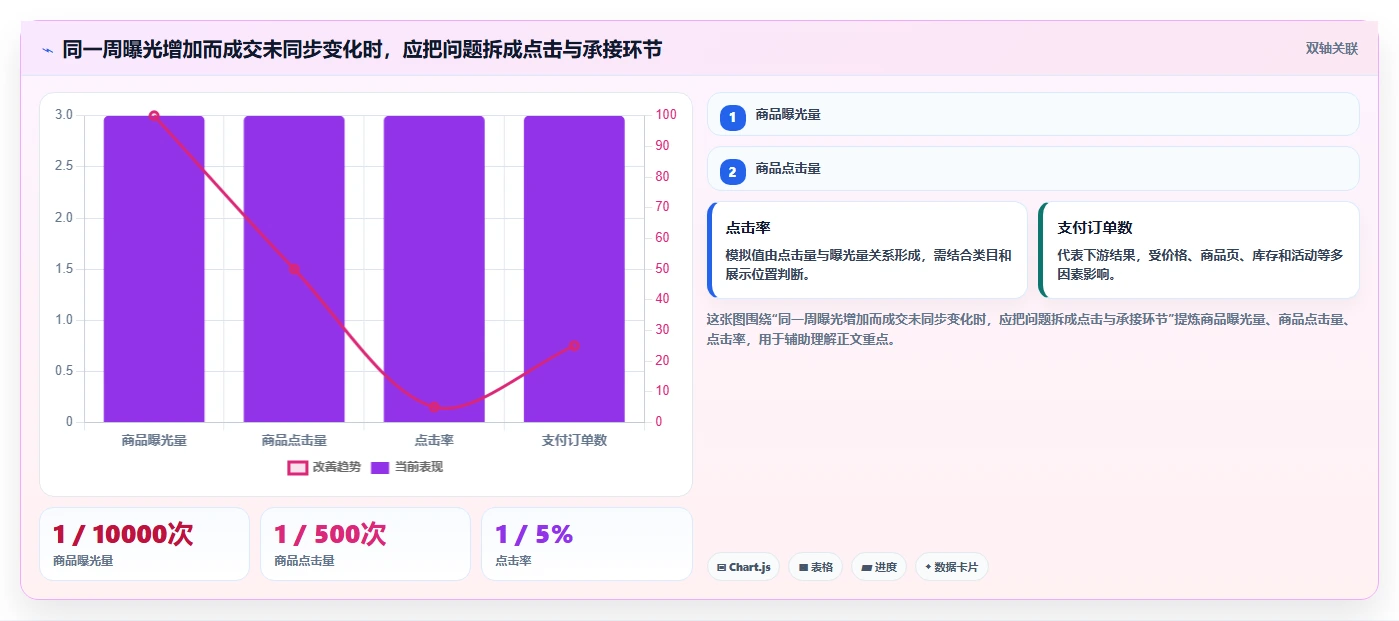This screenshot has height=621, width=1399.
Task: Click the icon in the Chart.js chip
Action: (x=721, y=568)
